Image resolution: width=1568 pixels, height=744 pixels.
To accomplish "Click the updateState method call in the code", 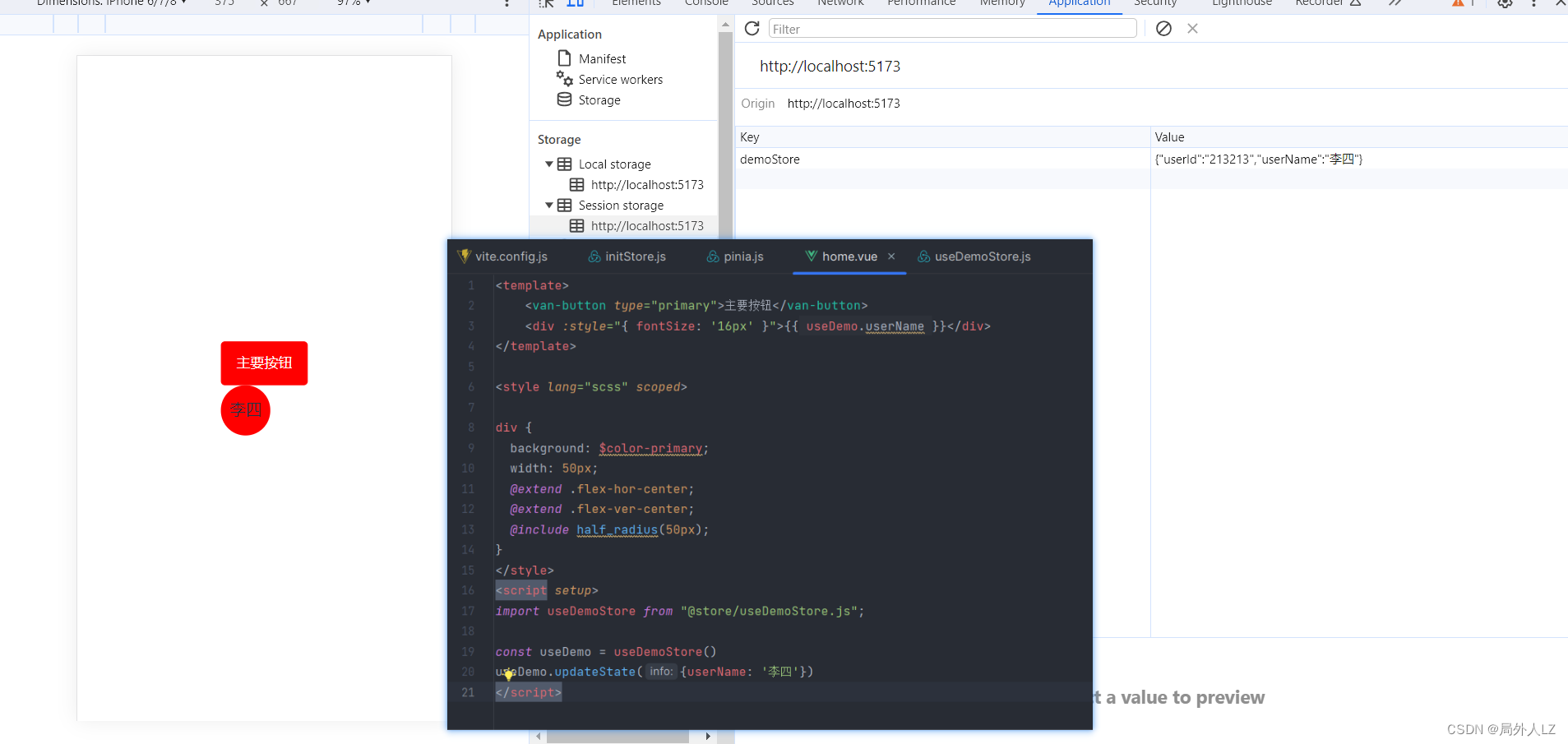I will (594, 672).
